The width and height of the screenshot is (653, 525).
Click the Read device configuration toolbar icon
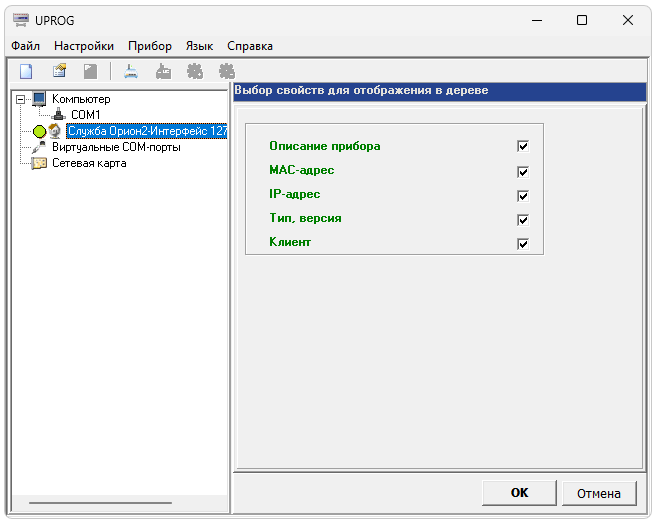tap(131, 71)
